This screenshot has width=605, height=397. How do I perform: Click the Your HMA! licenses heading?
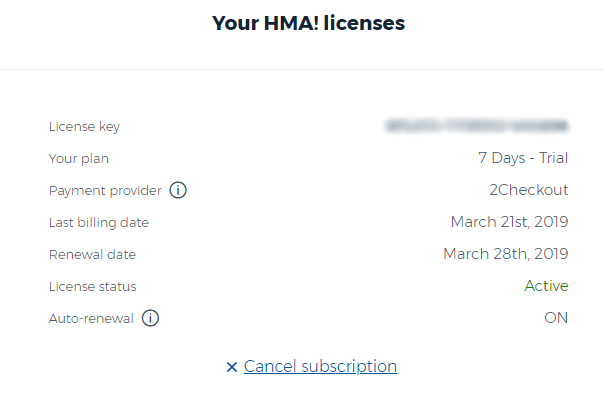pos(308,23)
